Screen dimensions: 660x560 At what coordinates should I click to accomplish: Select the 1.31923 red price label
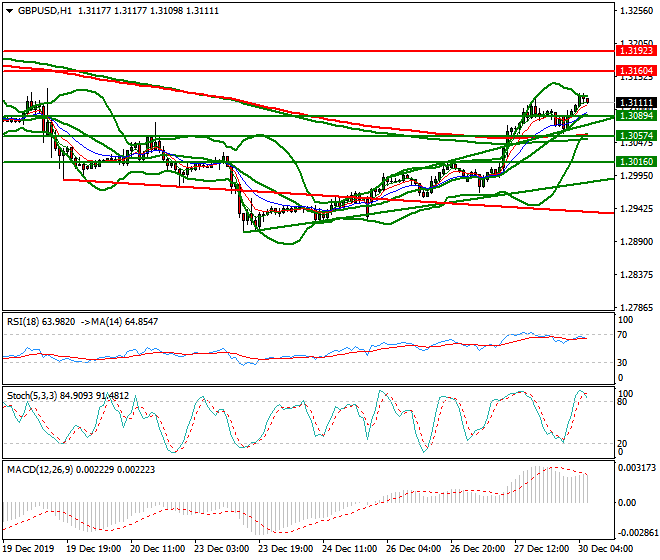click(x=636, y=51)
